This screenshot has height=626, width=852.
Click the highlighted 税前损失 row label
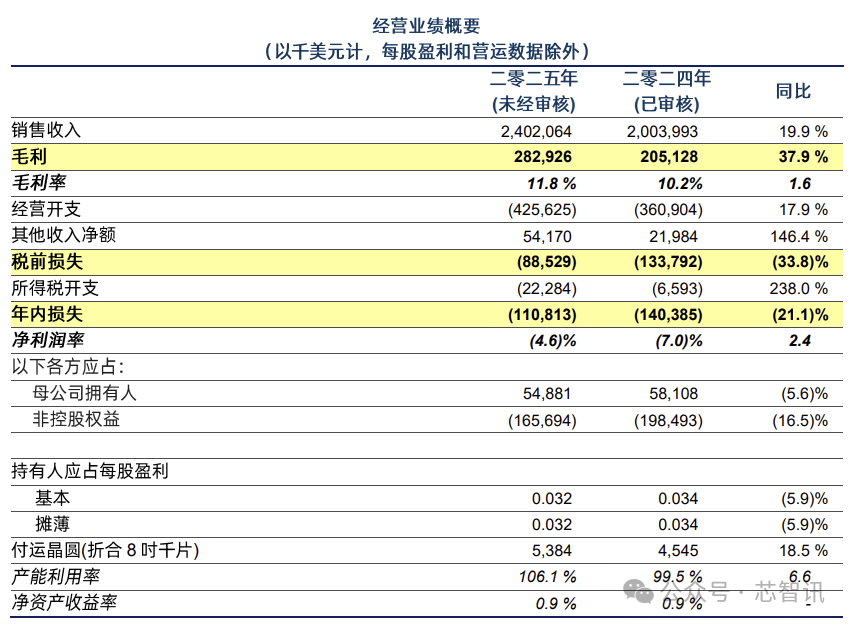[46, 261]
